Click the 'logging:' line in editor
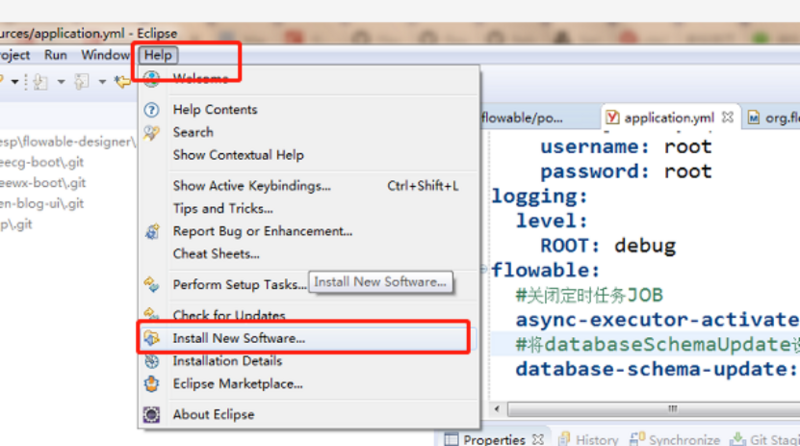 point(540,196)
